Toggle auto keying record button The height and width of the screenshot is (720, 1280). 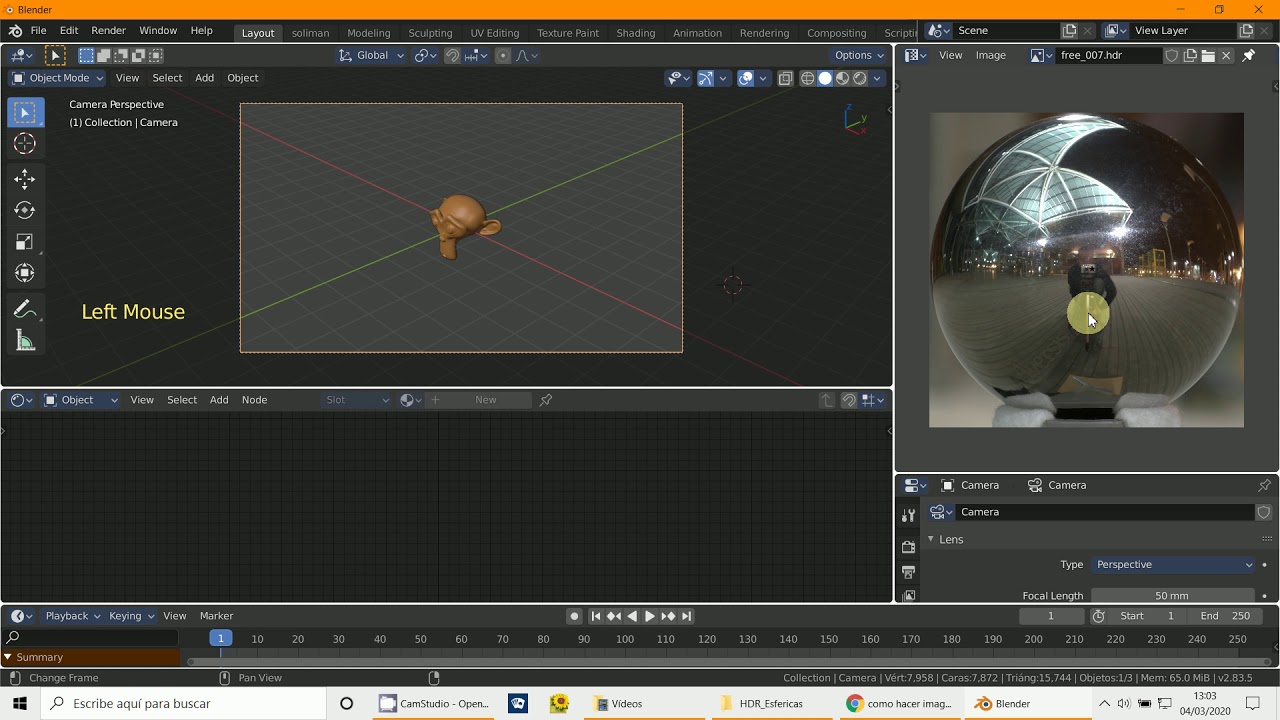pos(574,616)
